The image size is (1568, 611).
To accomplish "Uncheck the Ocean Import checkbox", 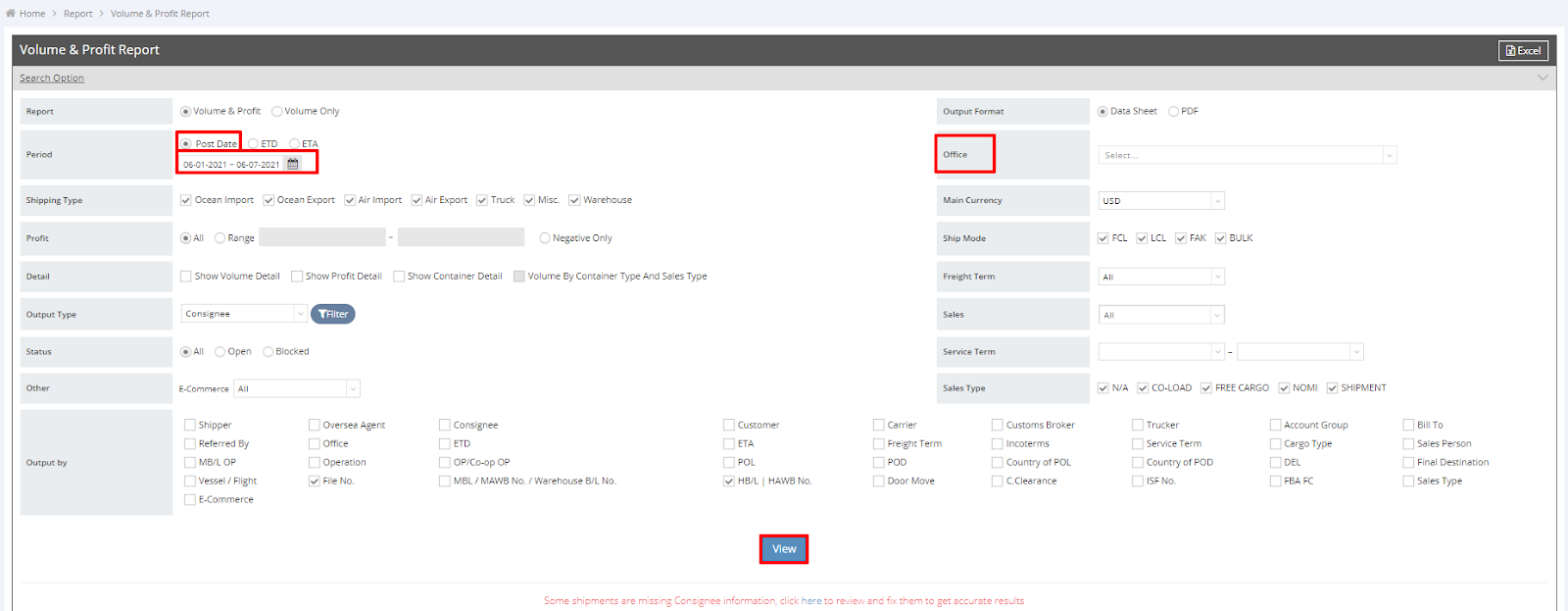I will [x=186, y=200].
